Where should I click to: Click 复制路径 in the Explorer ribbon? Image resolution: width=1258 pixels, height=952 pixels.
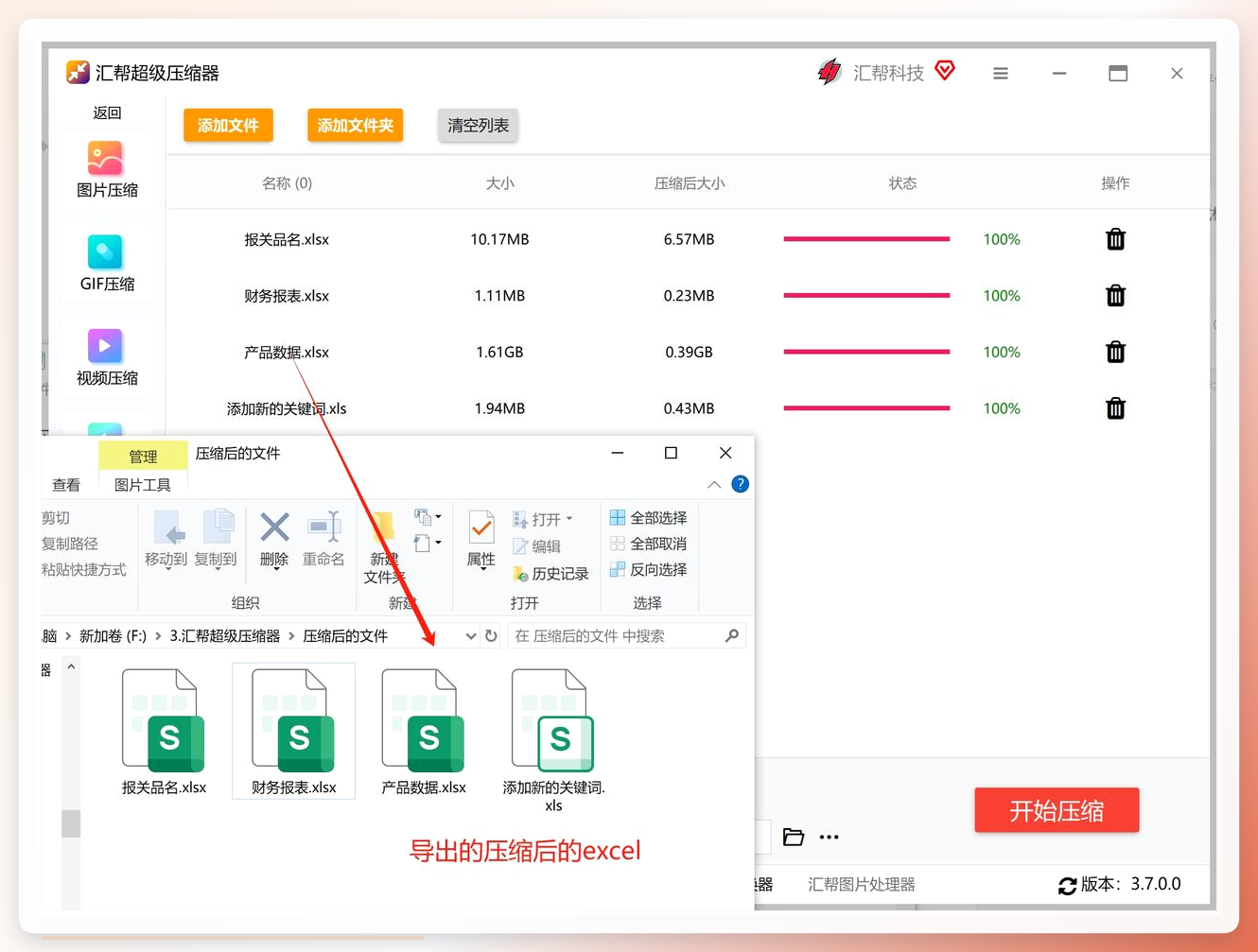coord(70,544)
